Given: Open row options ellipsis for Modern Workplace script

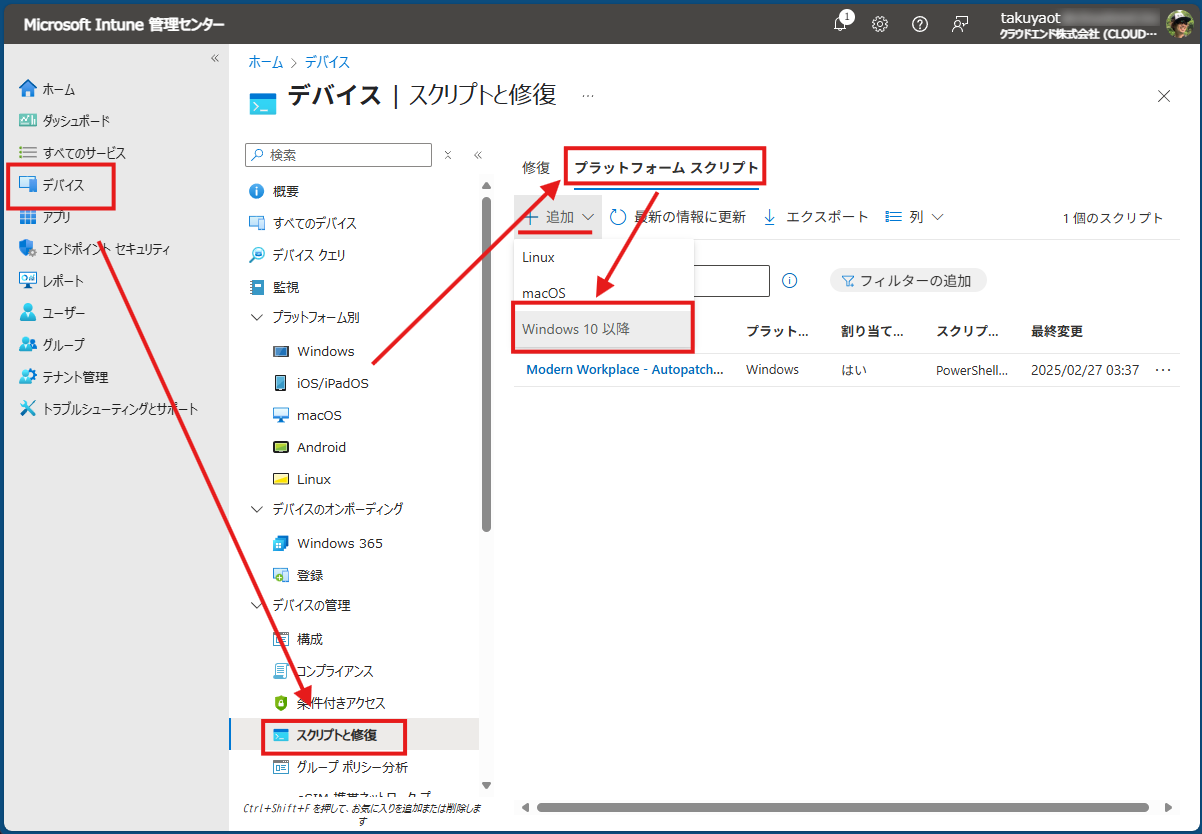Looking at the screenshot, I should coord(1162,370).
